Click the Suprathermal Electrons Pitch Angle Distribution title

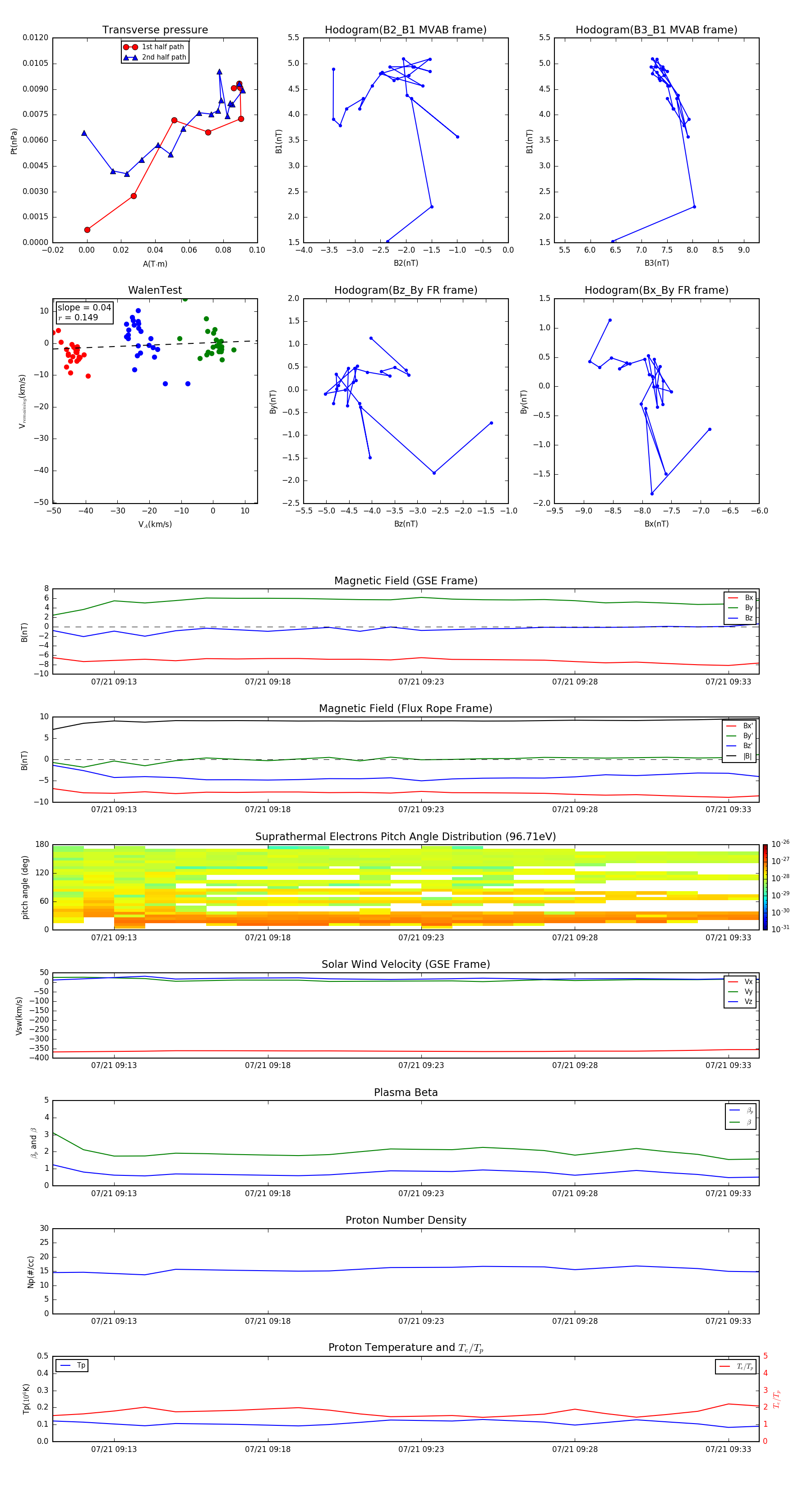tap(406, 837)
